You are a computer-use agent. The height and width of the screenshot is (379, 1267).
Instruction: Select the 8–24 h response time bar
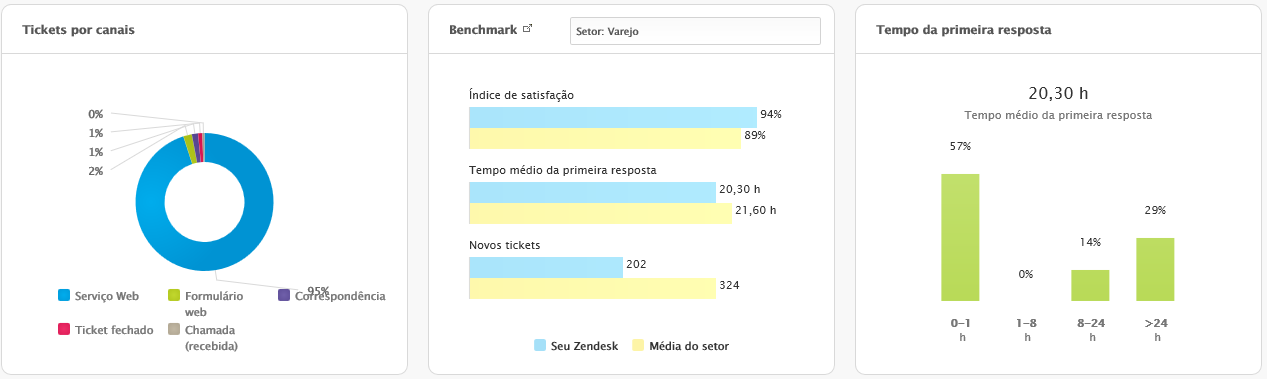(1090, 285)
